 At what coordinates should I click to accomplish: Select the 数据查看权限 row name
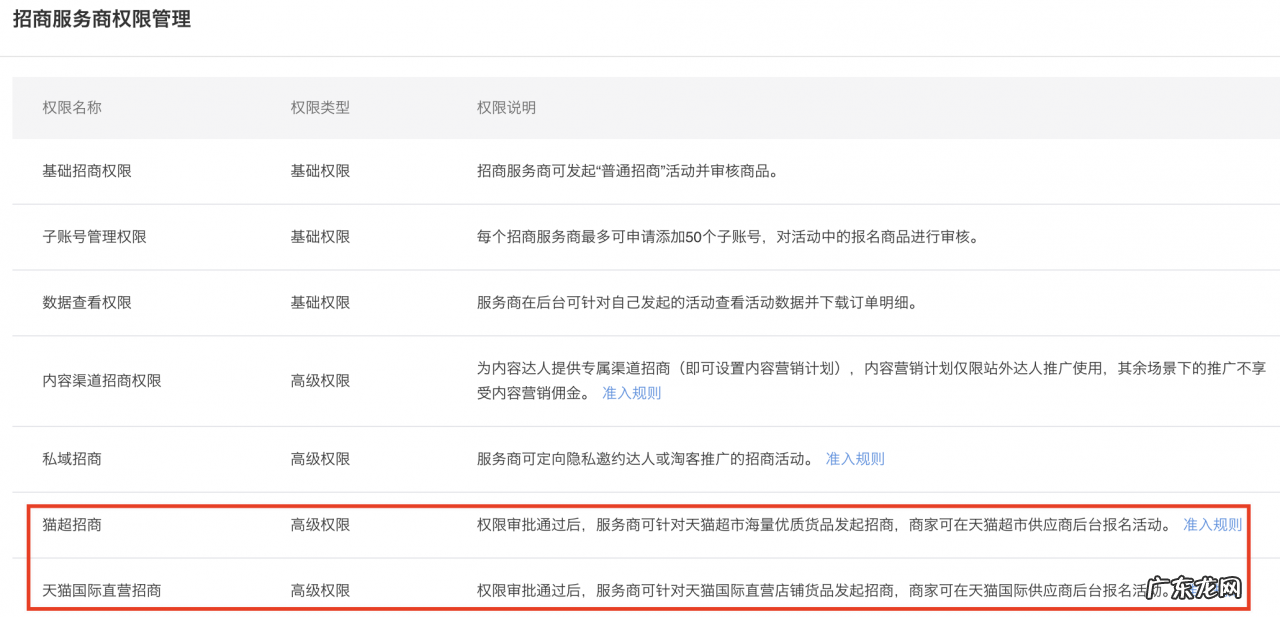tap(87, 302)
